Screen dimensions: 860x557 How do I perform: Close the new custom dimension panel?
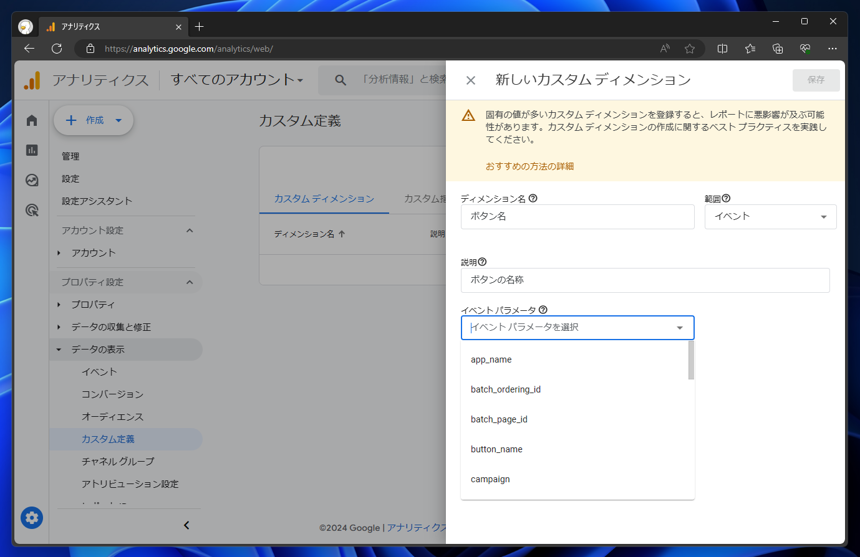point(471,81)
